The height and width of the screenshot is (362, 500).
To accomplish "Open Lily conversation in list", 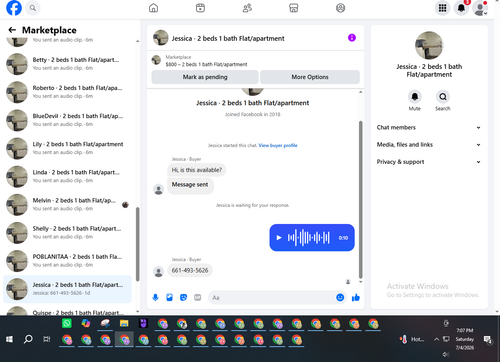I will point(67,148).
